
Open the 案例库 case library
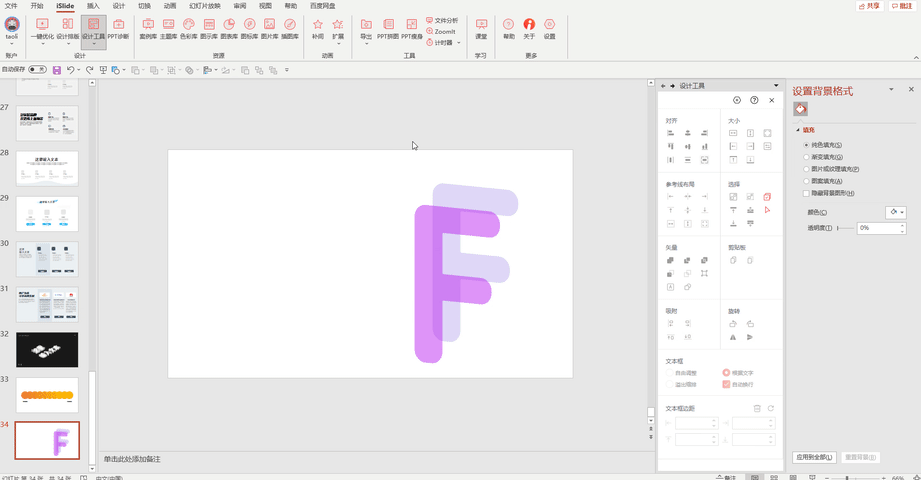148,28
